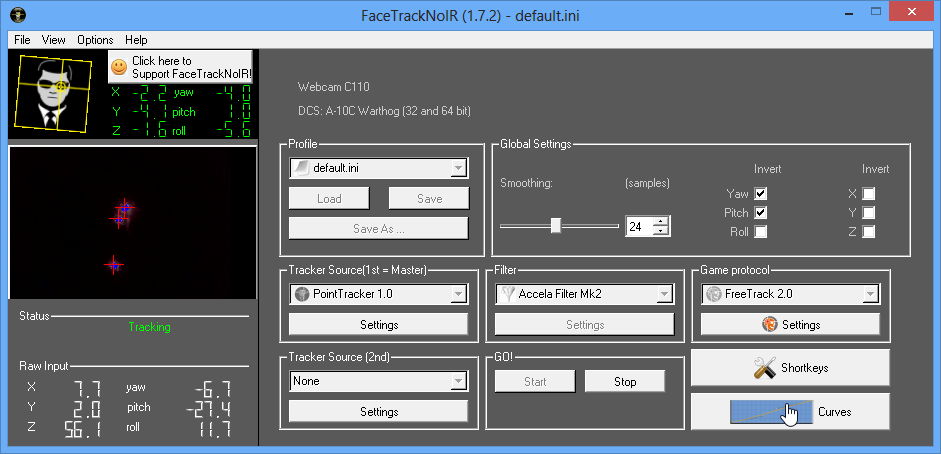The image size is (941, 454).
Task: Increase smoothing samples with up arrow
Action: (660, 221)
